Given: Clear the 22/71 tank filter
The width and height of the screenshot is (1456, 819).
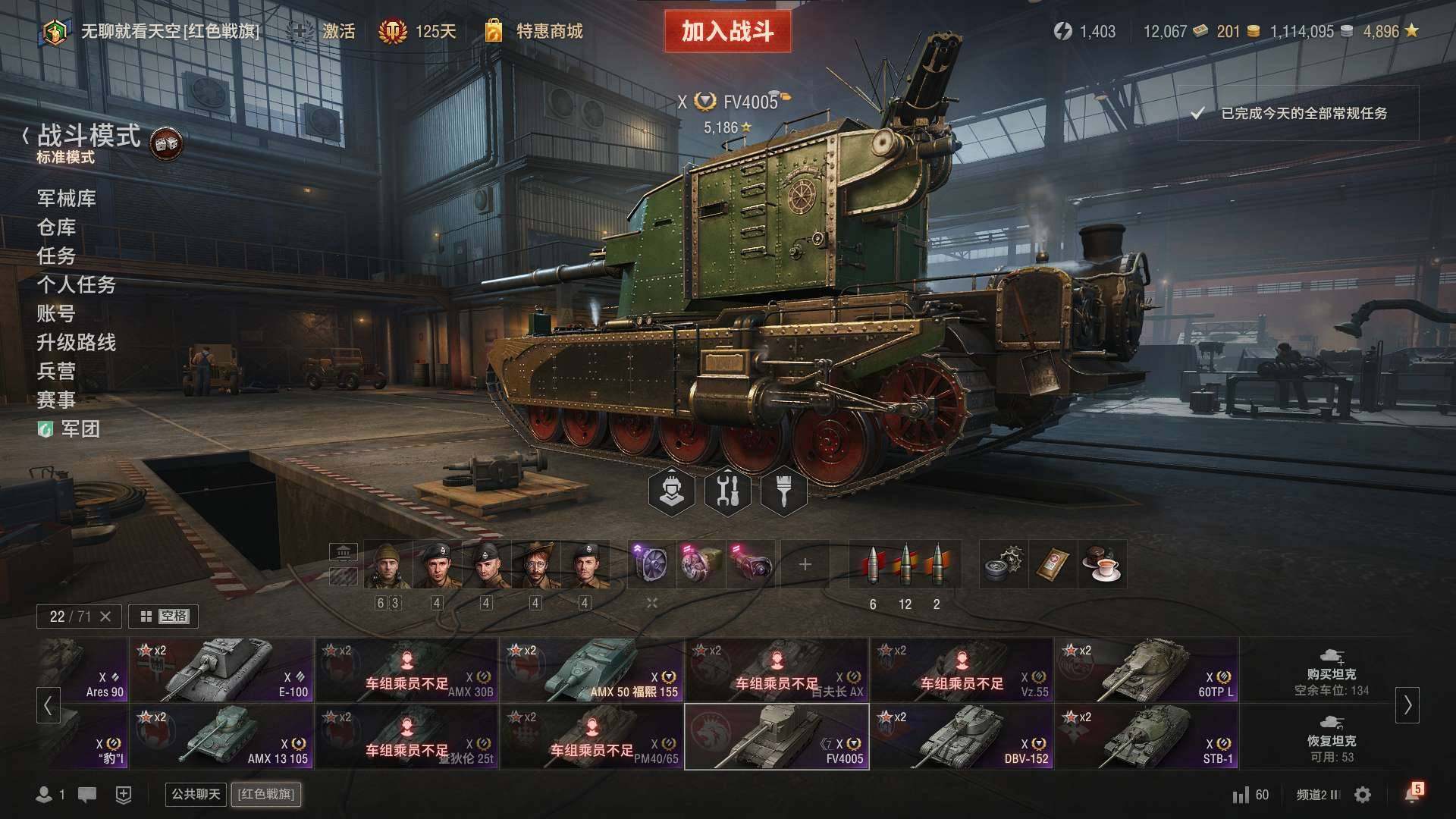Looking at the screenshot, I should (105, 617).
